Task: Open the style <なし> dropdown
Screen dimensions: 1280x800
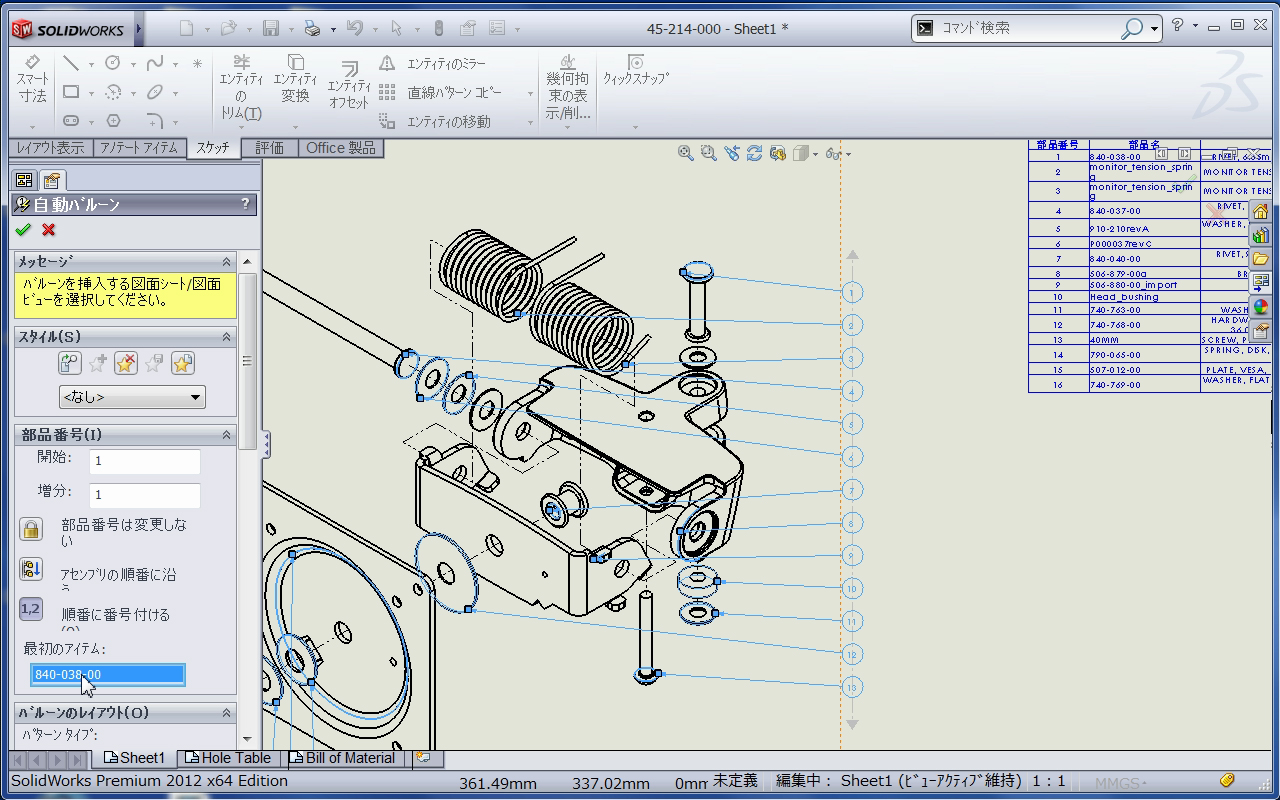Action: (132, 397)
